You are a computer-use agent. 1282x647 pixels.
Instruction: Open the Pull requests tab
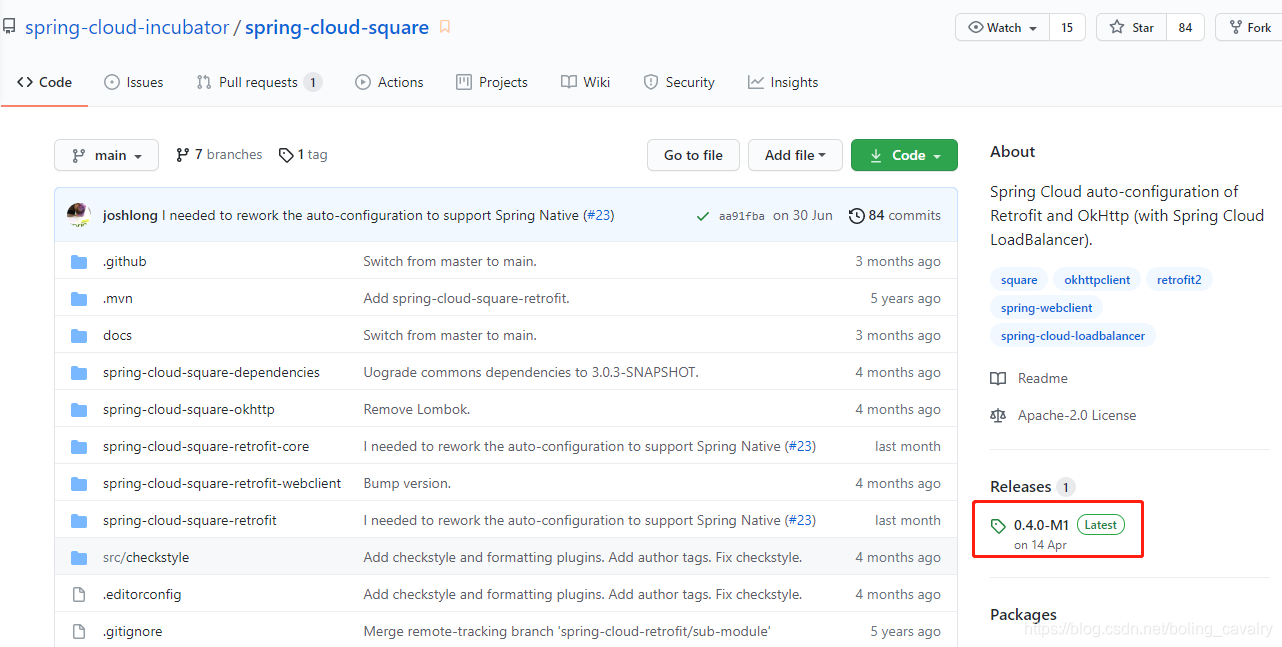259,82
